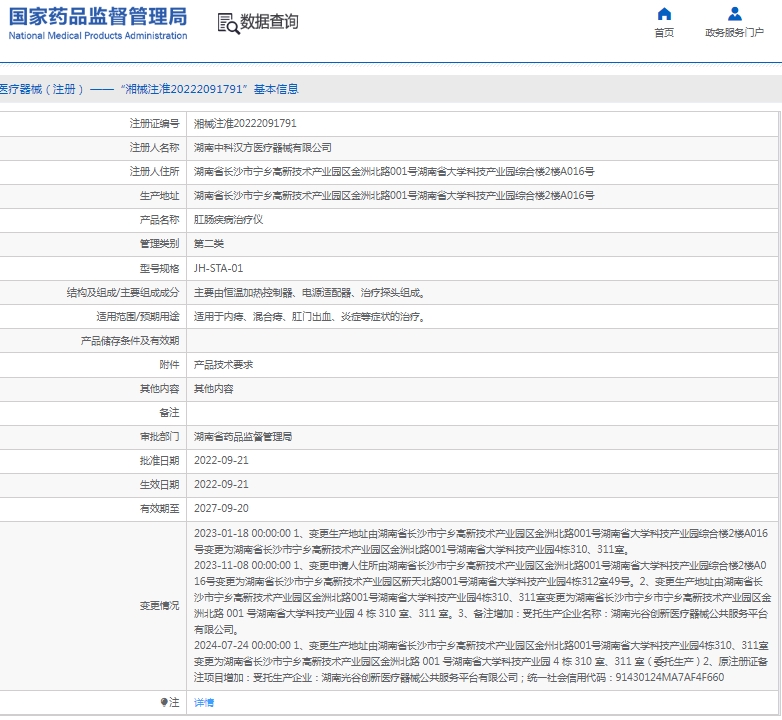The image size is (782, 720).
Task: Click the model value JH-STA-01
Action: (218, 268)
